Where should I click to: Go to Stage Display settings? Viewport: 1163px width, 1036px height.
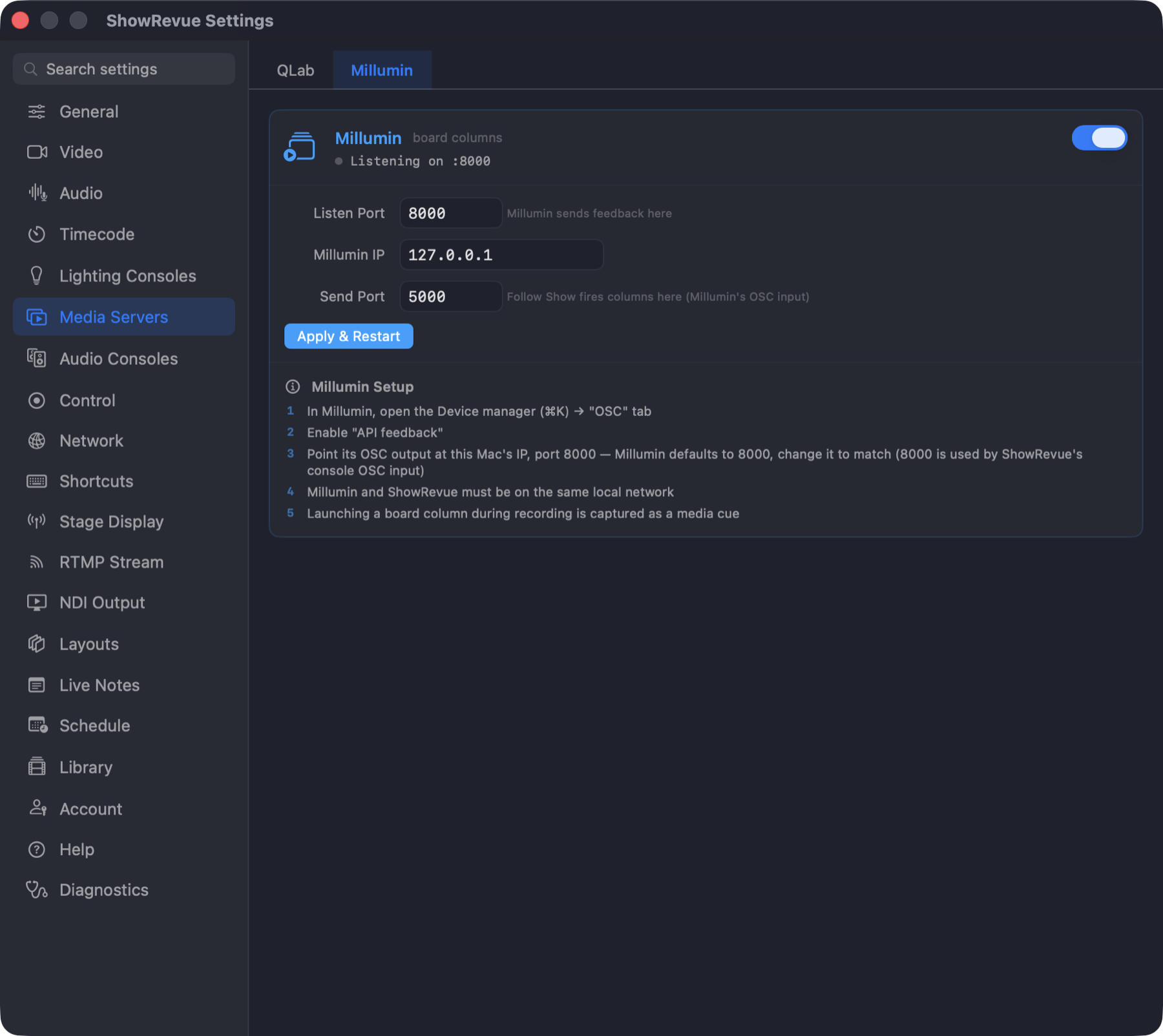coord(123,521)
